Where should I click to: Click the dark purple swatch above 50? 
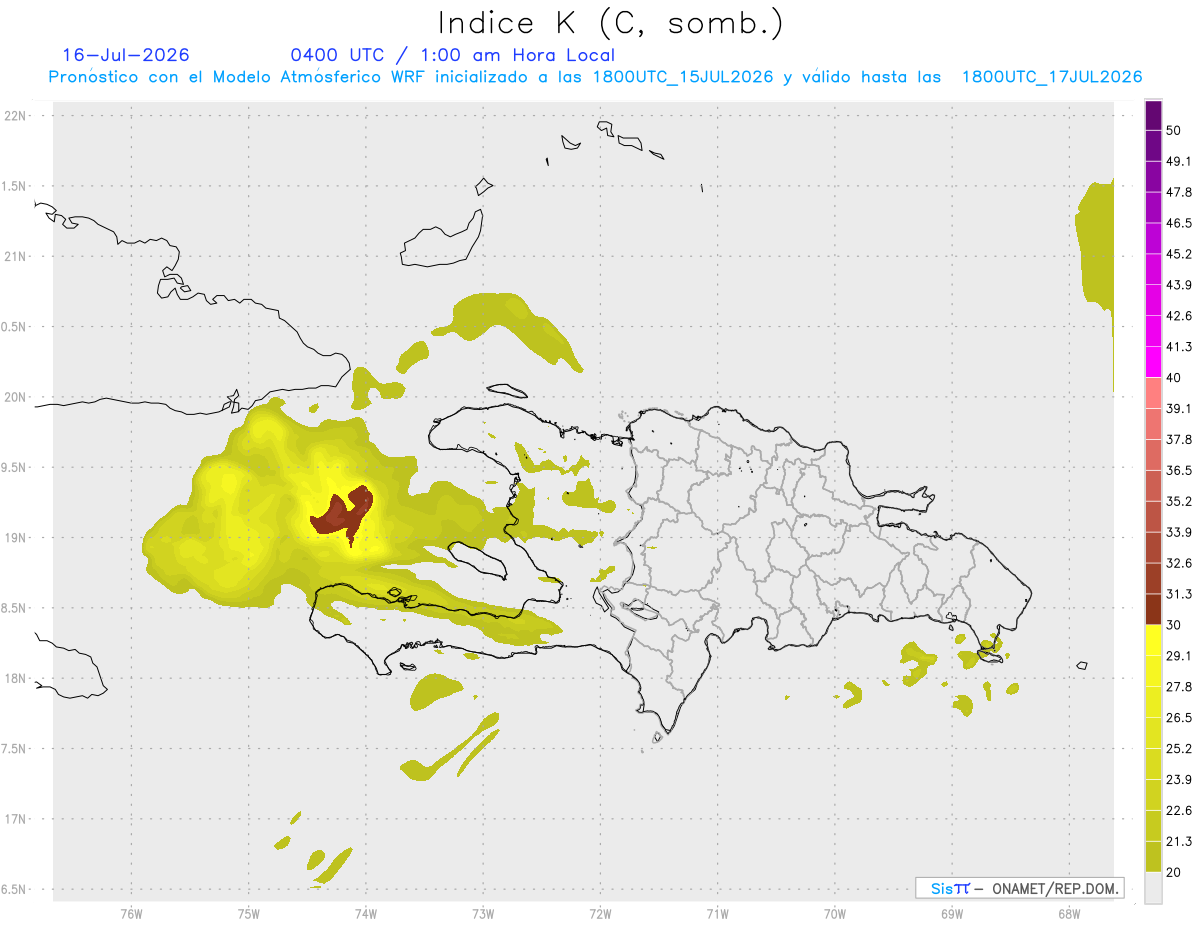pyautogui.click(x=1154, y=116)
